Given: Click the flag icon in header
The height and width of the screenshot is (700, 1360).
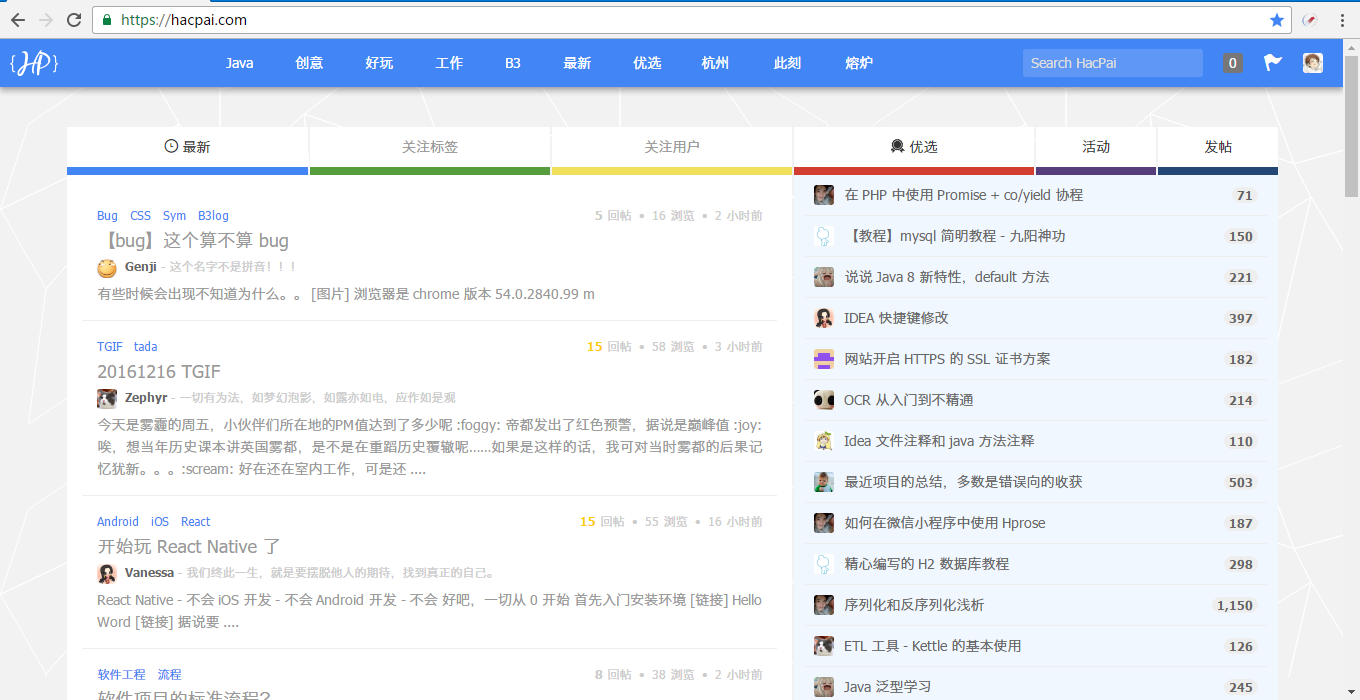Looking at the screenshot, I should 1272,63.
